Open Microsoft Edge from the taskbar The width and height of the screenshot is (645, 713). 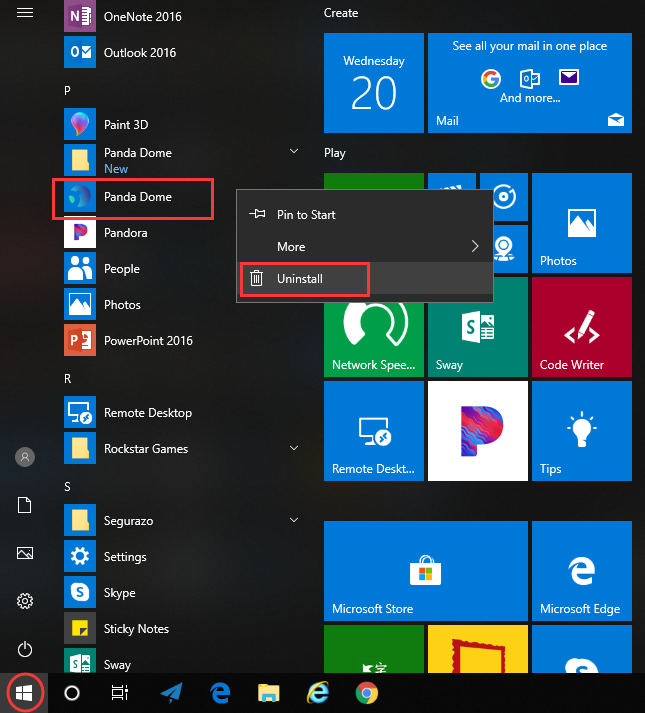point(220,693)
